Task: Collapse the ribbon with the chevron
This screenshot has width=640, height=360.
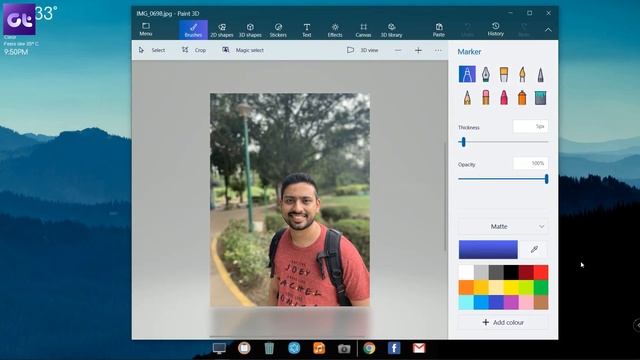Action: click(548, 30)
